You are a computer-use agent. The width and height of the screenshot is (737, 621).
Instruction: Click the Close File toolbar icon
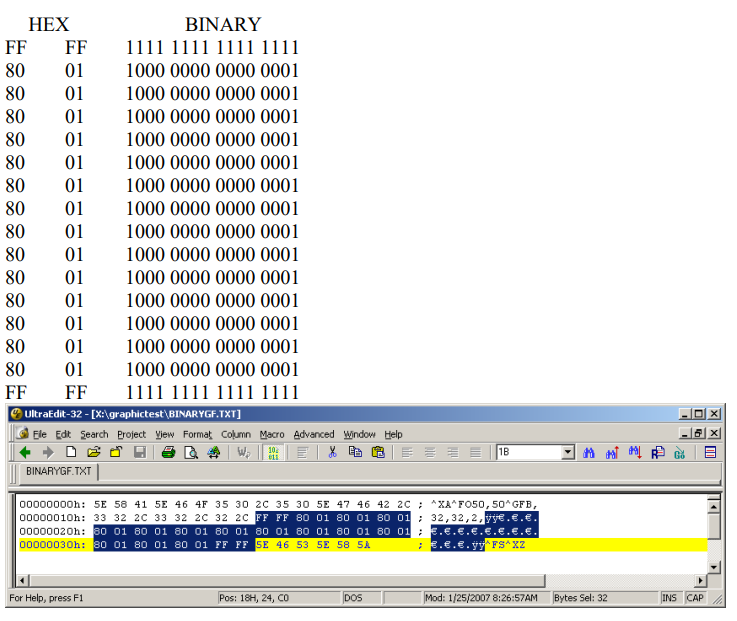[x=116, y=452]
